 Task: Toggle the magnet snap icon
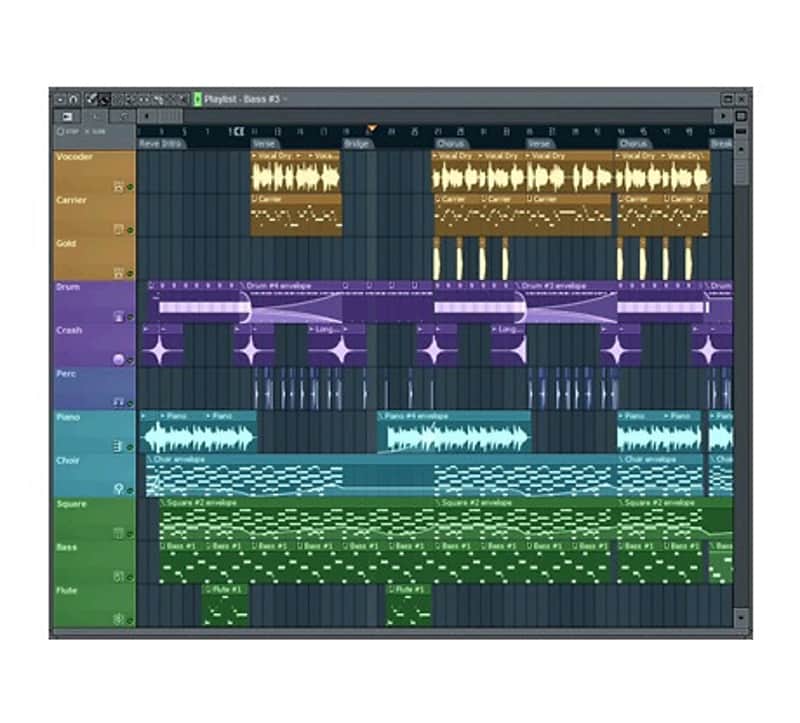[x=73, y=99]
